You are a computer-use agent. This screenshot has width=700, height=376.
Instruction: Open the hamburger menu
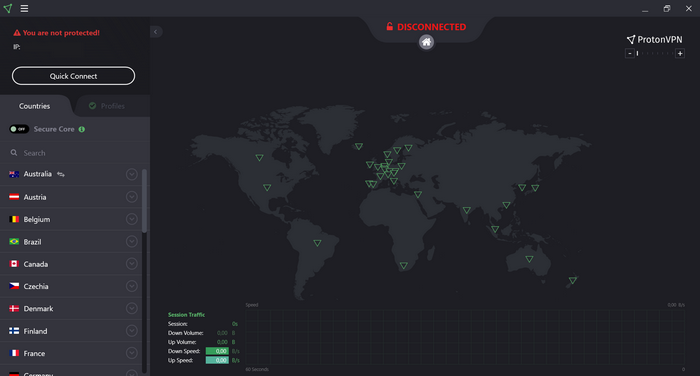[x=24, y=8]
